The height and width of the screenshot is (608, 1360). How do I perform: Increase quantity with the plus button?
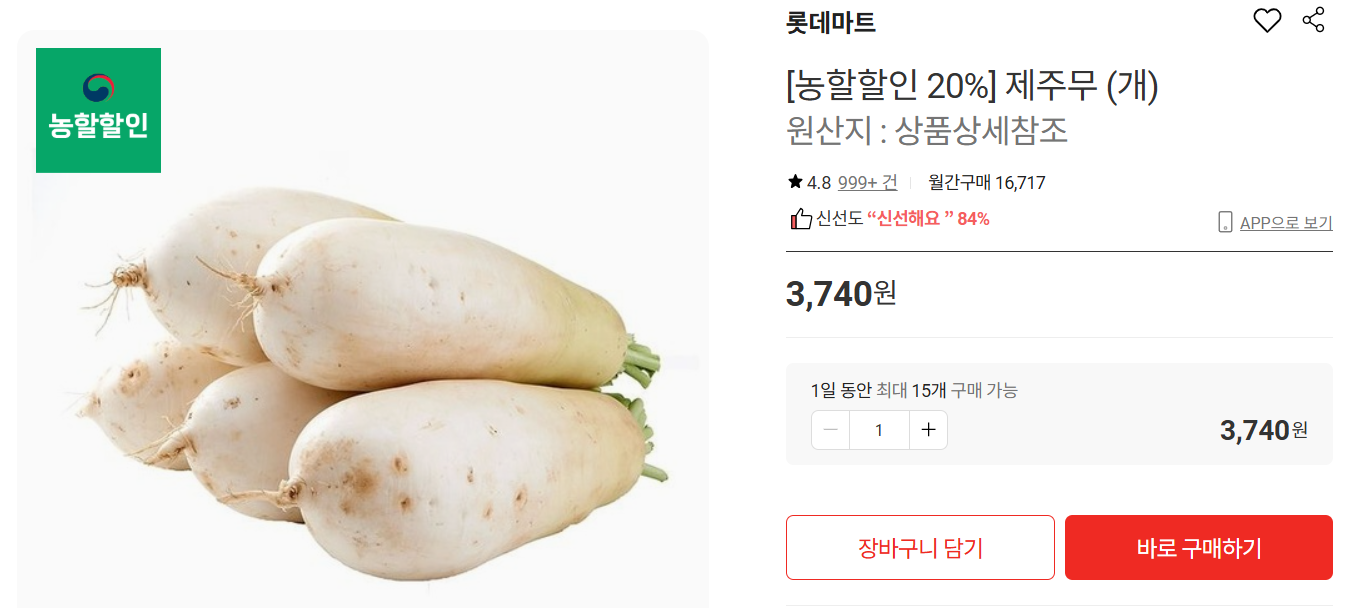point(928,430)
